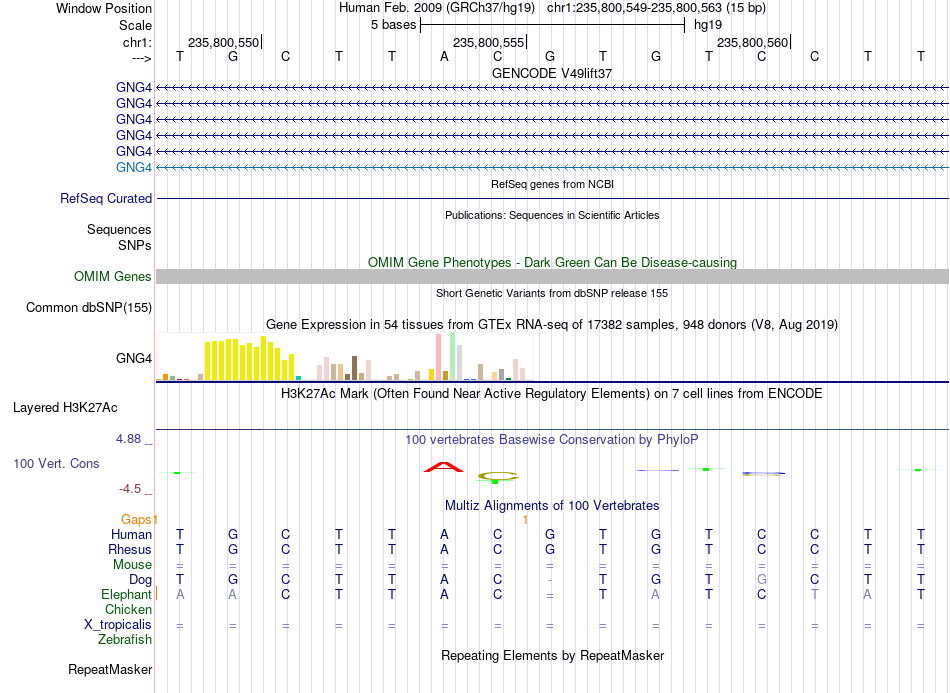Click the red A conservation logo glyph
The height and width of the screenshot is (693, 950).
point(443,467)
